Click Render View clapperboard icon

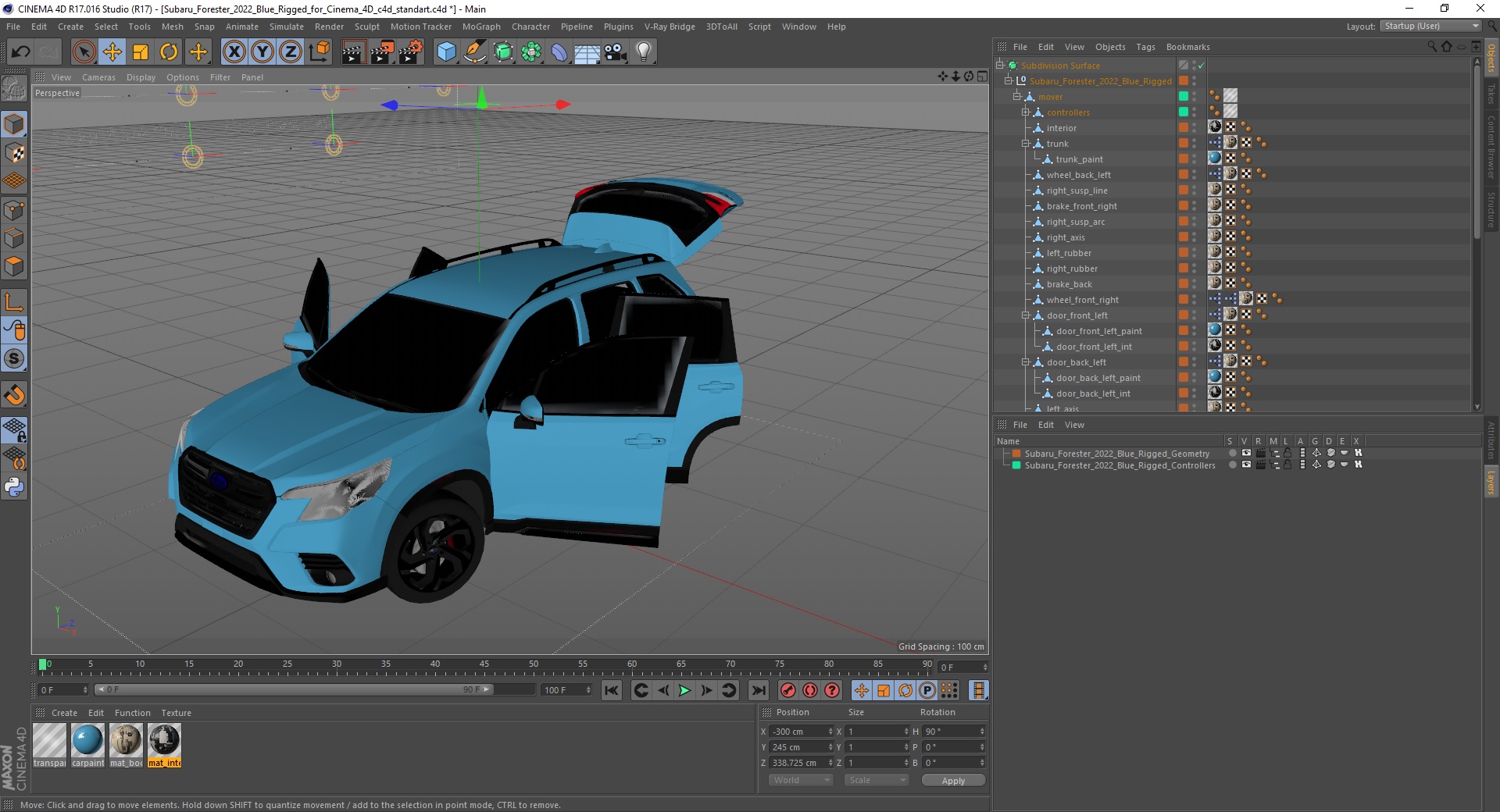point(353,52)
